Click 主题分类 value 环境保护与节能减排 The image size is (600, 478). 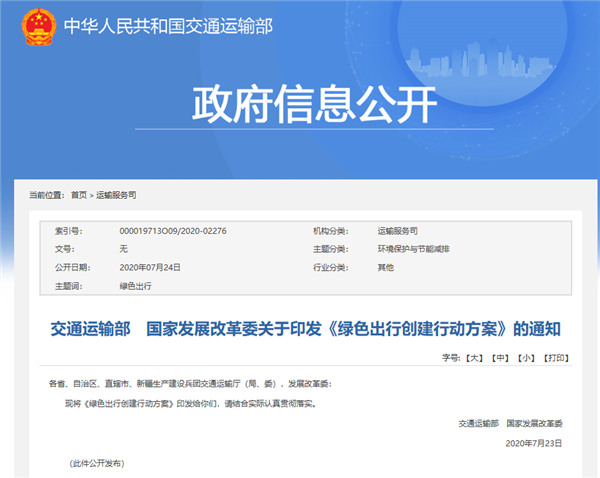click(x=414, y=249)
